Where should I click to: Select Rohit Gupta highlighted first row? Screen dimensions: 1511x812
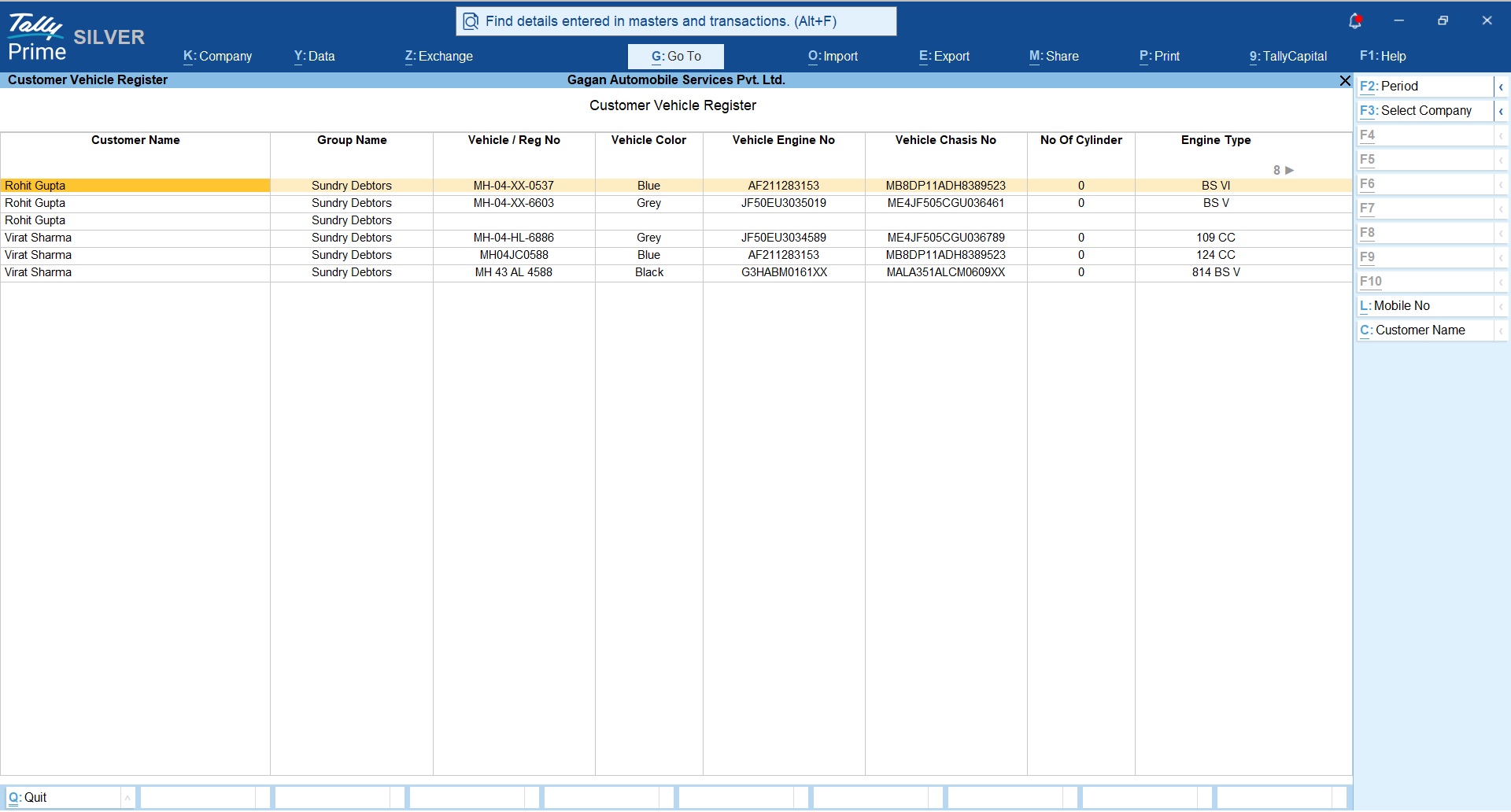tap(676, 186)
